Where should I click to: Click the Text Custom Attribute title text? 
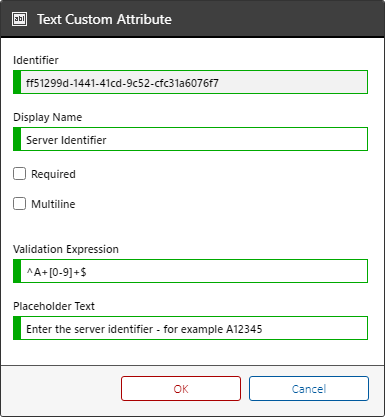[x=104, y=19]
